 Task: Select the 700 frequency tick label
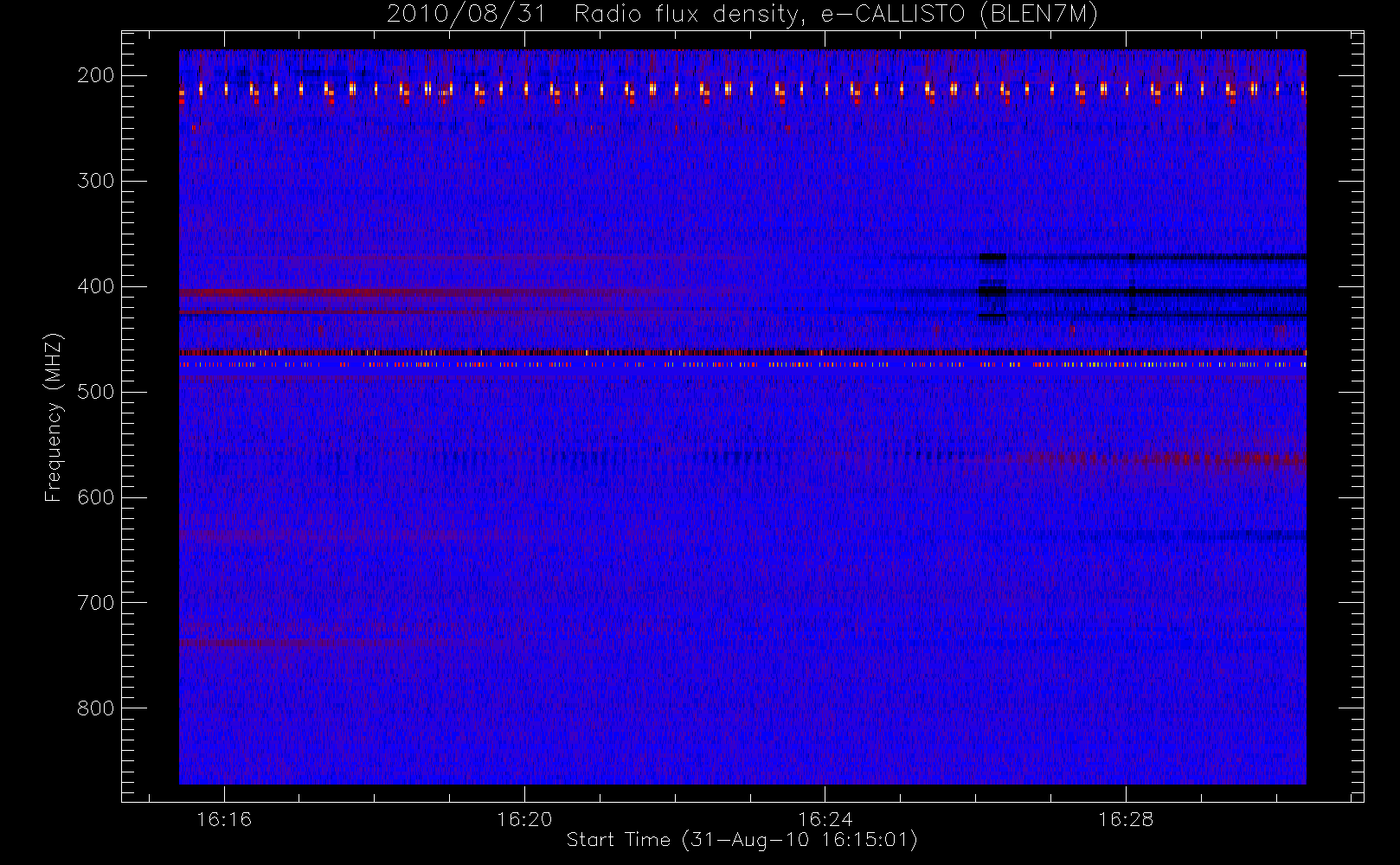point(96,603)
